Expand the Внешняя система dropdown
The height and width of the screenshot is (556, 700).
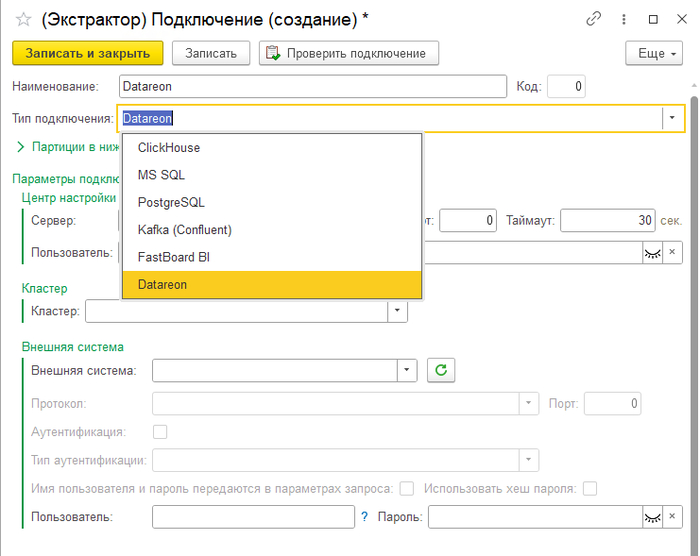406,370
